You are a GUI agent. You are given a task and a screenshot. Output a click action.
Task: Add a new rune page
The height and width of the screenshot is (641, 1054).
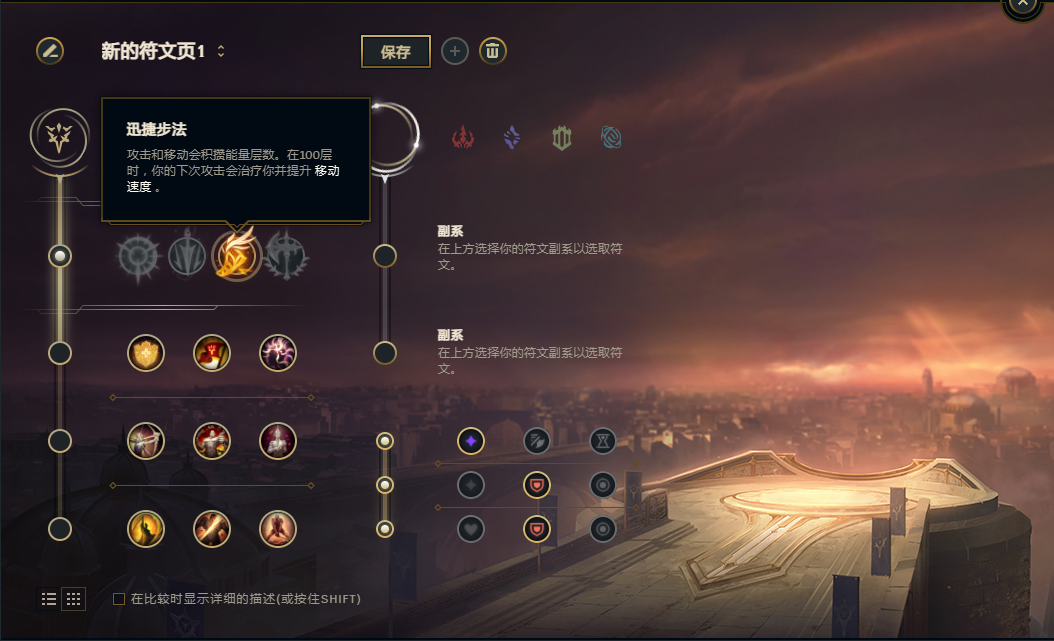[x=455, y=51]
